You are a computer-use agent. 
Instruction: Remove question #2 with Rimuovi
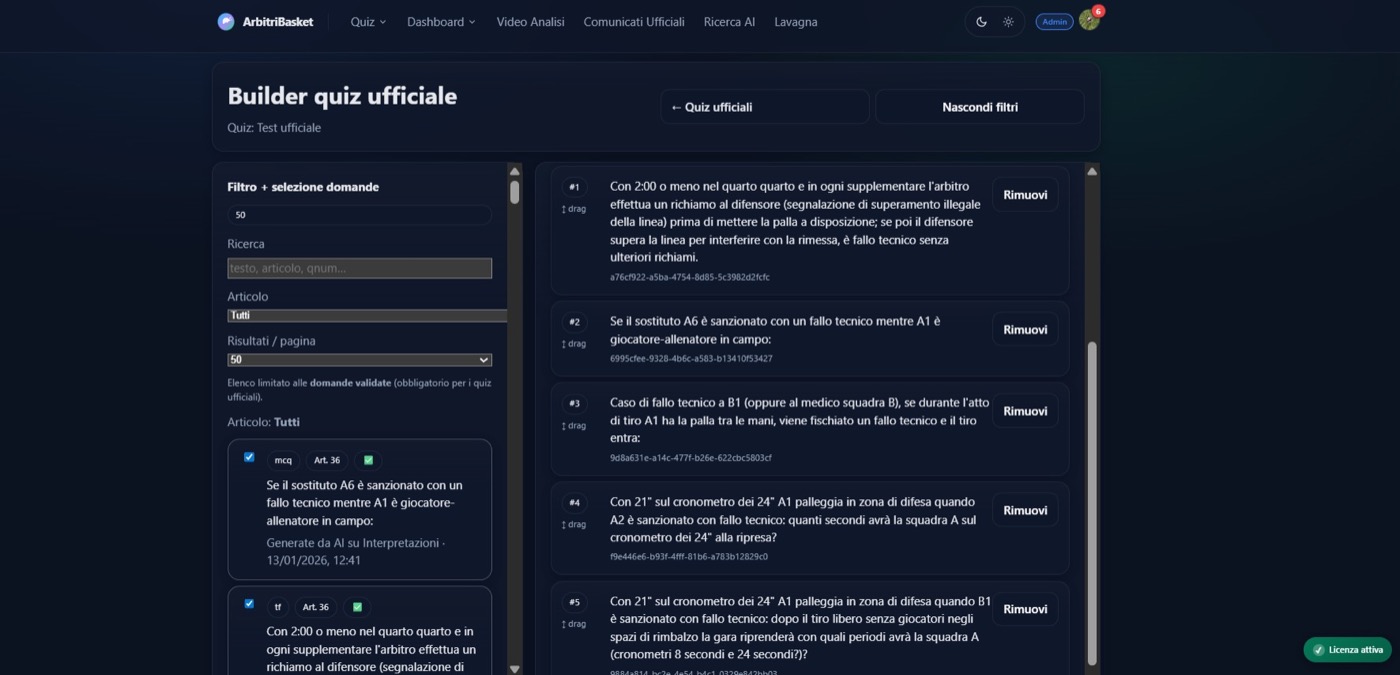[x=1025, y=330]
